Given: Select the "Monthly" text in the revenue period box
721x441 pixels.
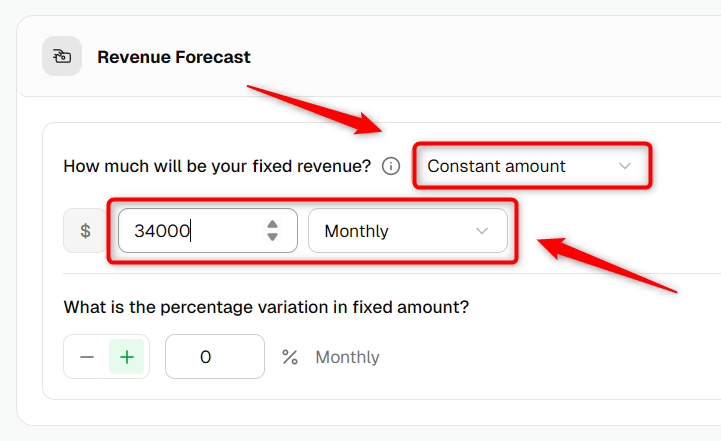Looking at the screenshot, I should [356, 231].
